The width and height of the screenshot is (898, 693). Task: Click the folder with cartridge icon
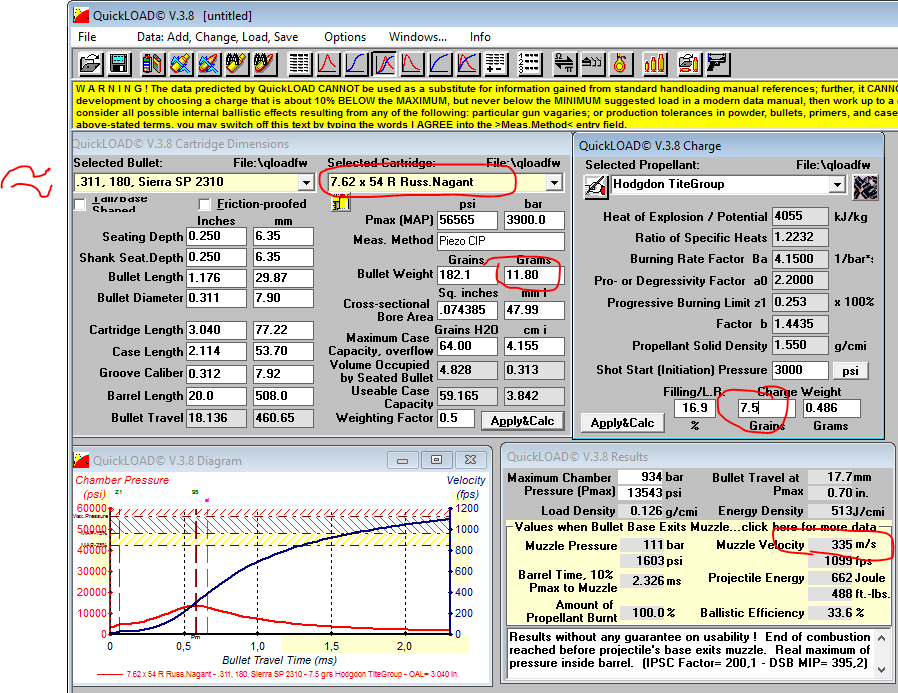click(x=689, y=64)
